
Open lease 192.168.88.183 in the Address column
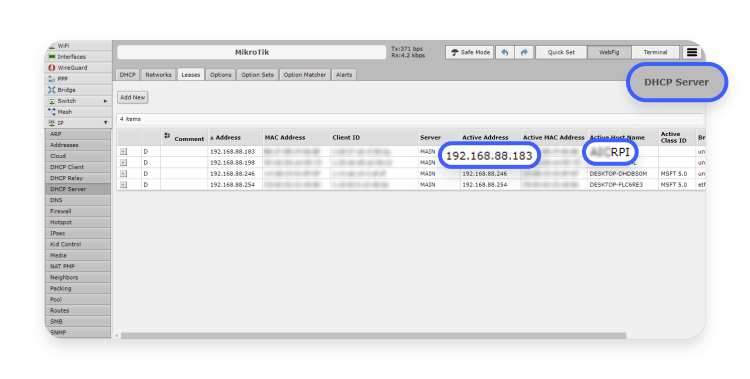coord(232,152)
